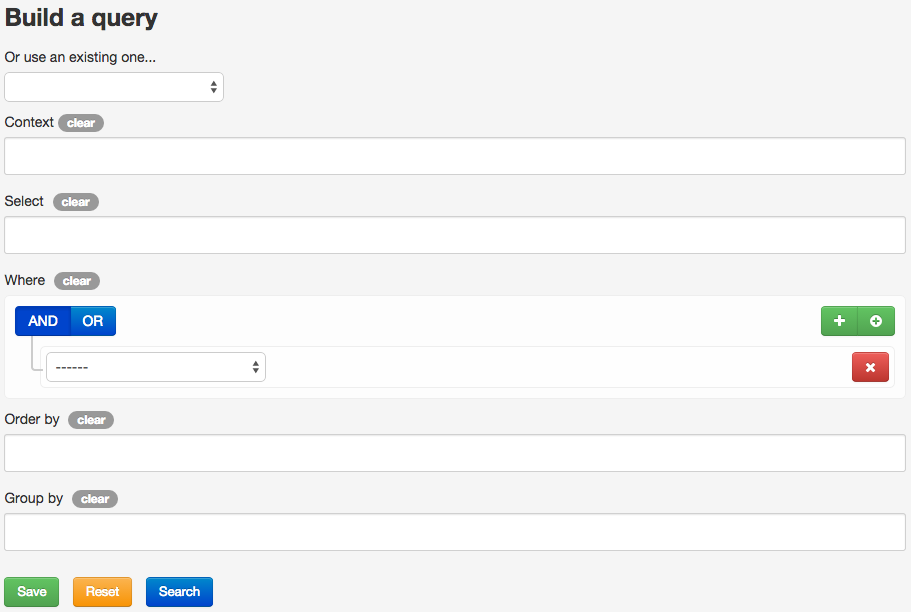Clear the Where conditions
The width and height of the screenshot is (911, 612).
[77, 281]
